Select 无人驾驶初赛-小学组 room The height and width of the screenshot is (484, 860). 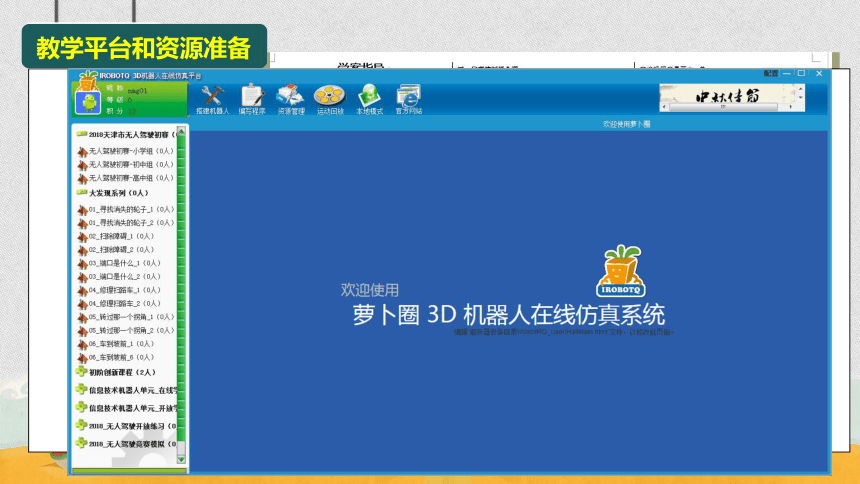pyautogui.click(x=125, y=151)
